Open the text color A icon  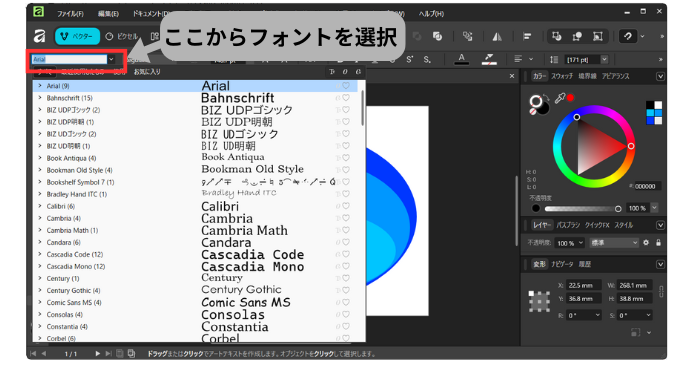pyautogui.click(x=462, y=59)
